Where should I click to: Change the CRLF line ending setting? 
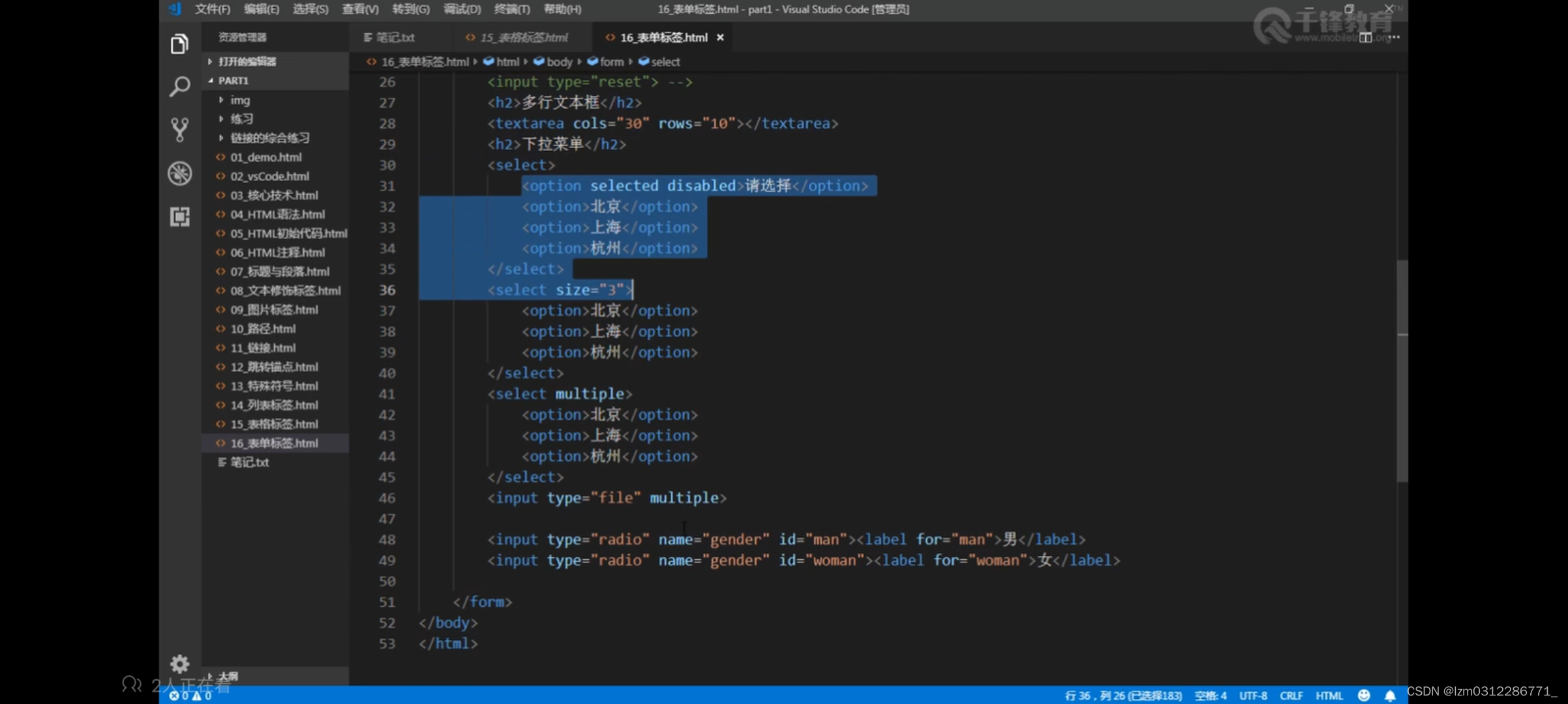tap(1291, 696)
